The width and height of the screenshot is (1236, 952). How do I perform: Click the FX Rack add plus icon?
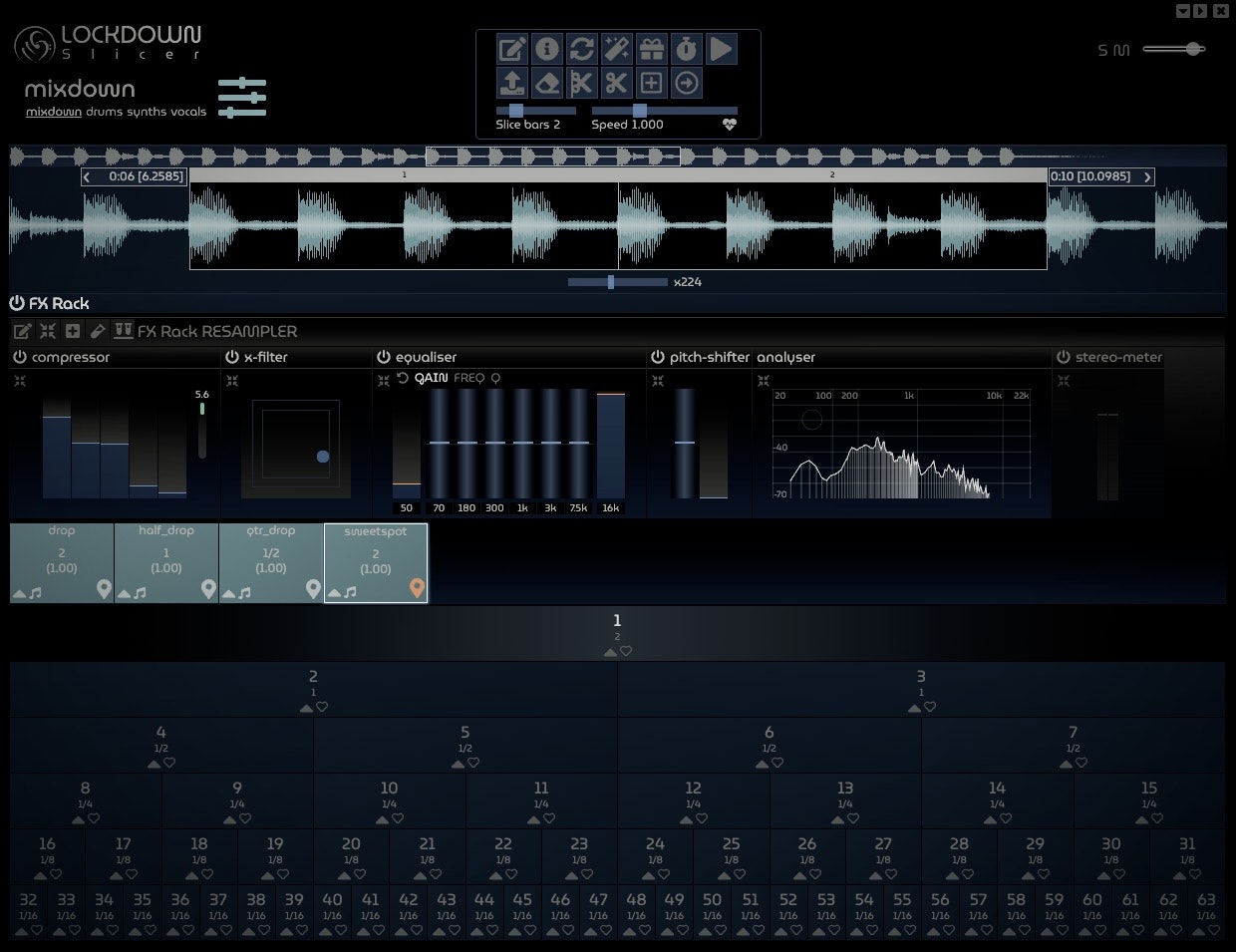click(x=73, y=331)
